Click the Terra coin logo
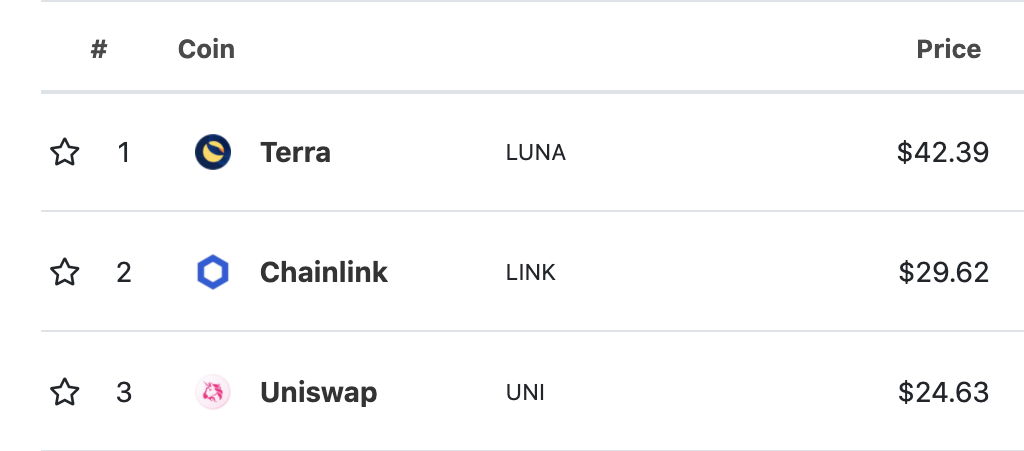 pos(213,152)
